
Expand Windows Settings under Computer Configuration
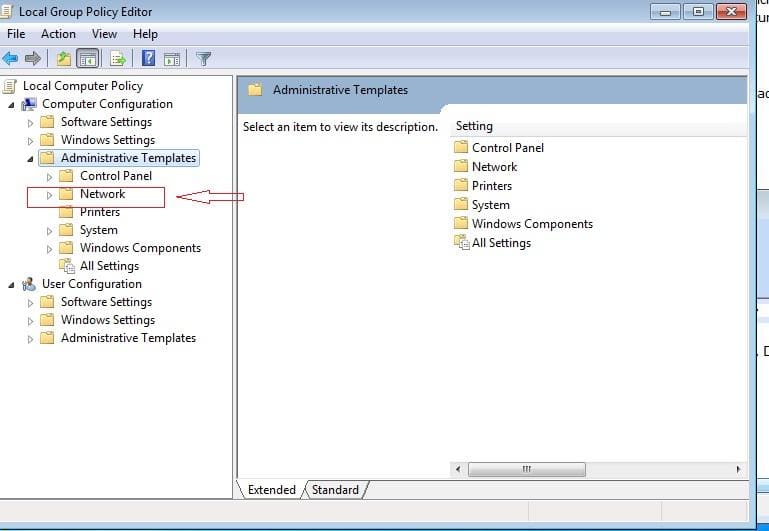point(30,141)
